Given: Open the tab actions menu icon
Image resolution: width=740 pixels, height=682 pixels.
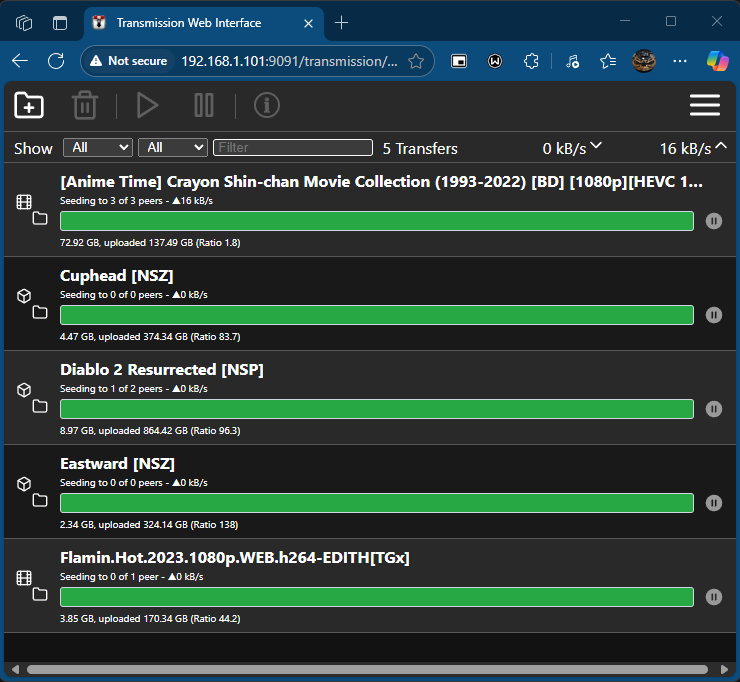Looking at the screenshot, I should pos(60,23).
